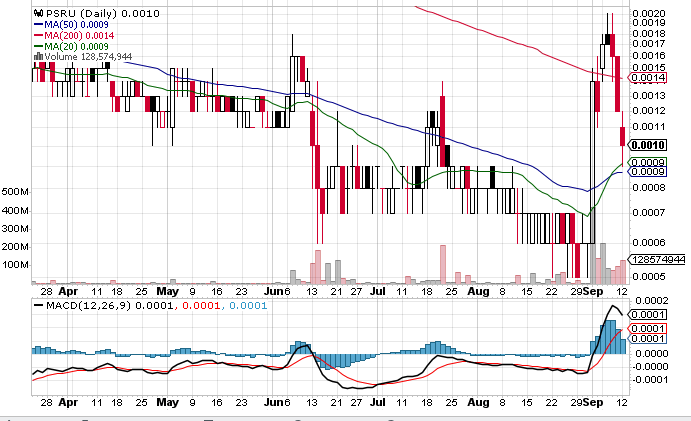Click the 0.0000 label on MACD axis
Image resolution: width=691 pixels, height=421 pixels.
tap(652, 354)
